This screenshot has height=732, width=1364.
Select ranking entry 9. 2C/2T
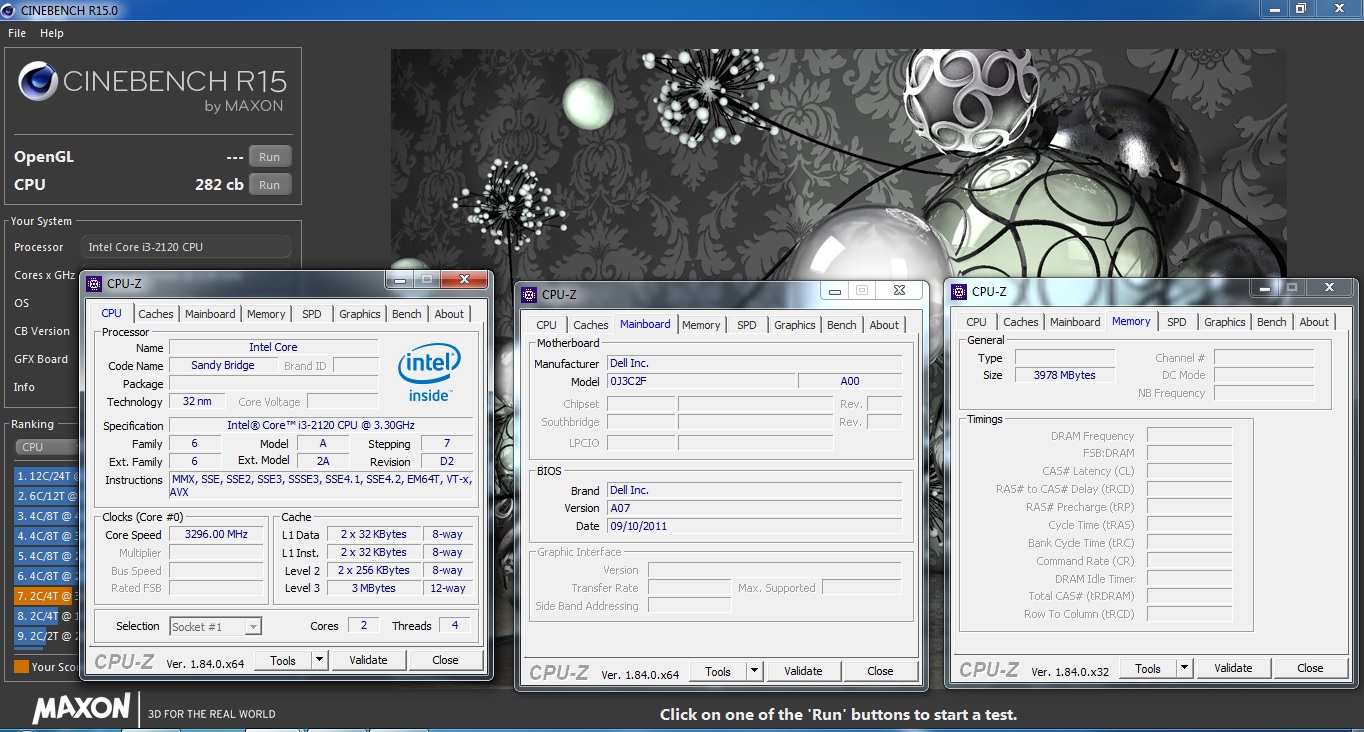[x=46, y=636]
